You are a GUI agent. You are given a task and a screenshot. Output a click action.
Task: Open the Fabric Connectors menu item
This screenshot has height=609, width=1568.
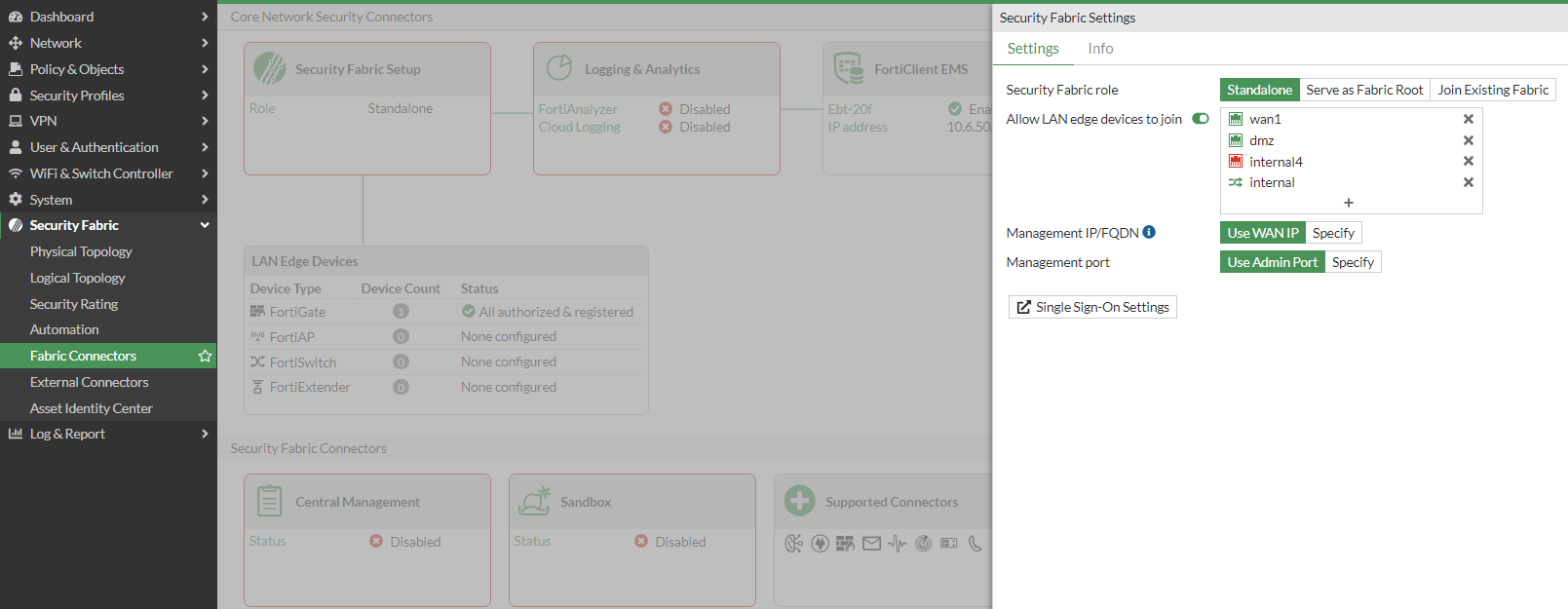pyautogui.click(x=108, y=356)
